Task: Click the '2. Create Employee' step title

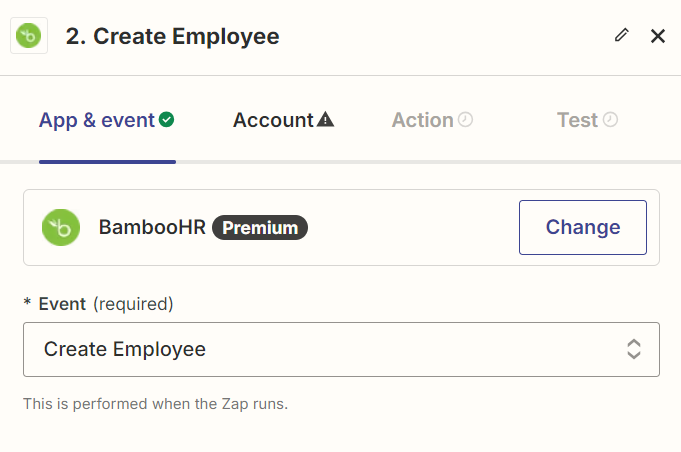Action: pyautogui.click(x=172, y=37)
